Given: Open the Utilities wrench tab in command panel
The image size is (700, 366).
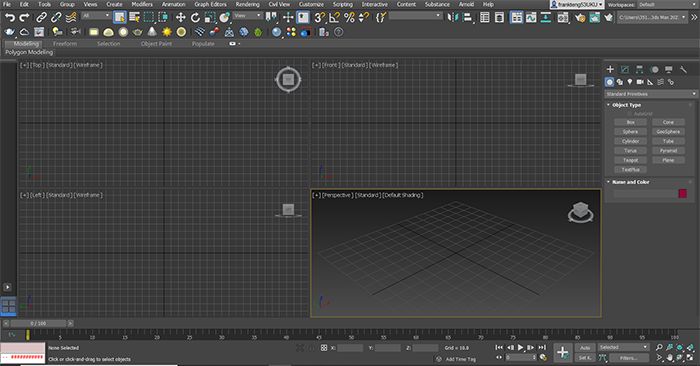Looking at the screenshot, I should click(x=683, y=69).
